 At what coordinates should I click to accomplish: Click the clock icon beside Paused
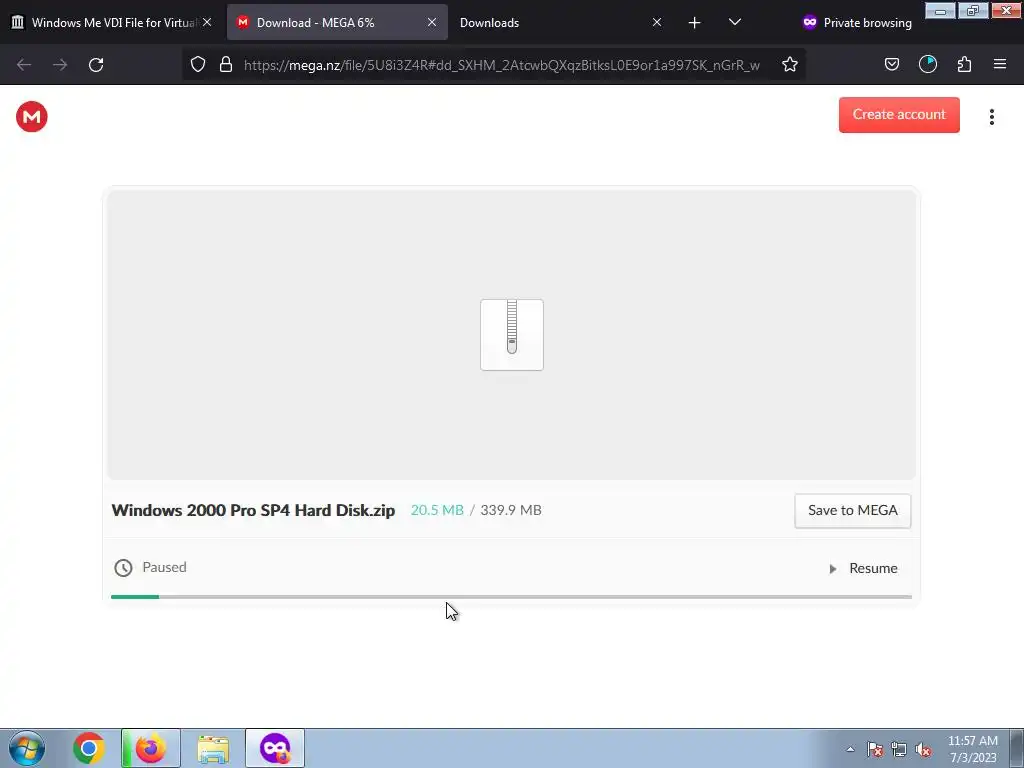point(123,568)
